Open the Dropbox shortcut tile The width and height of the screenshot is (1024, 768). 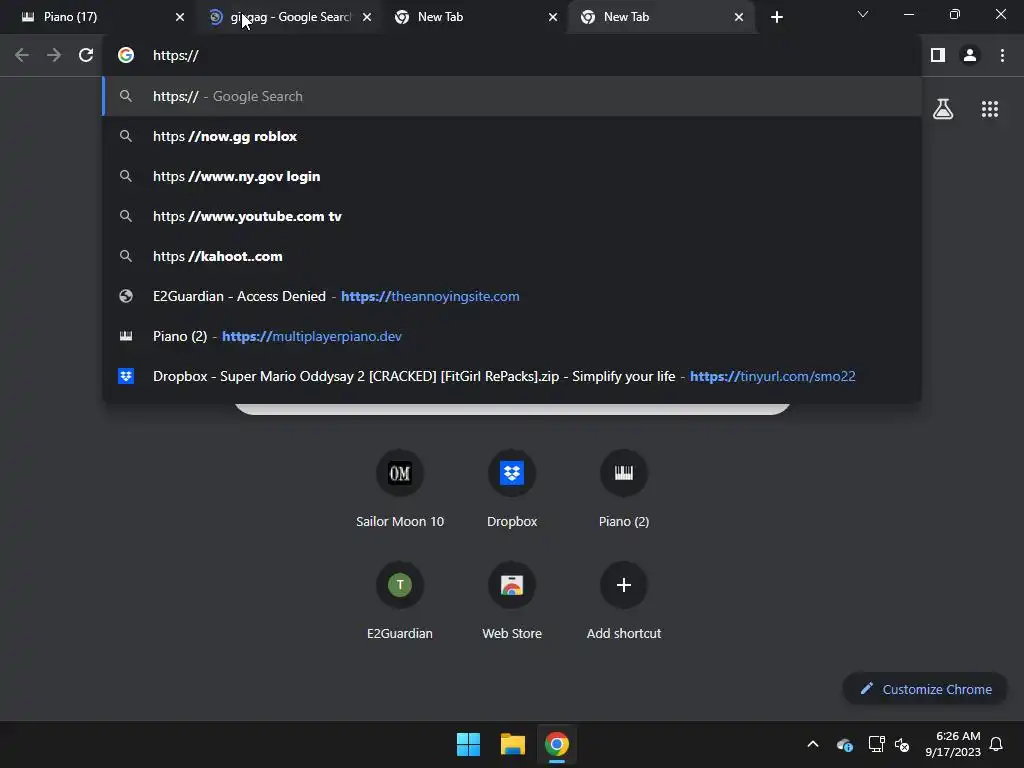[512, 490]
